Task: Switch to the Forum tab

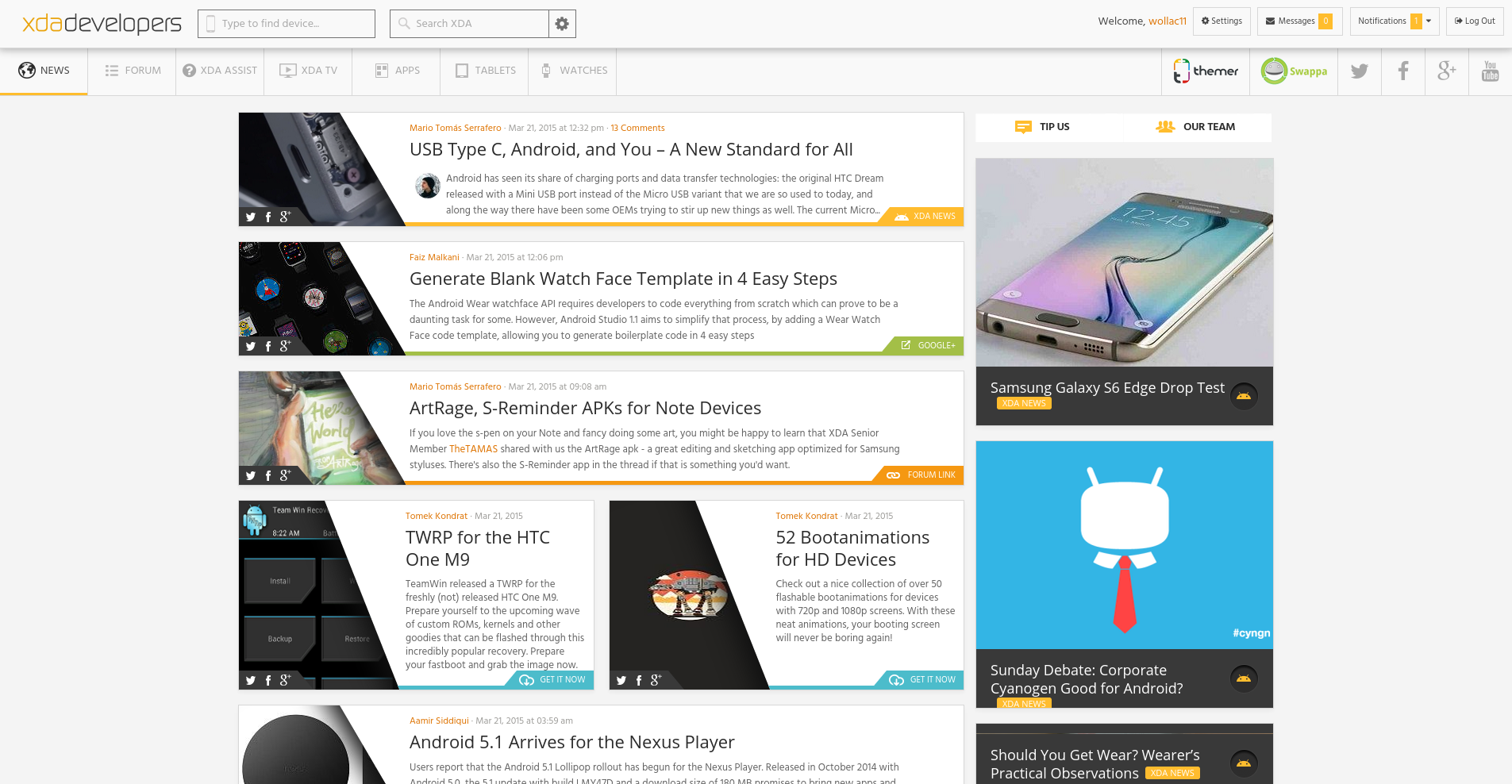Action: click(133, 71)
